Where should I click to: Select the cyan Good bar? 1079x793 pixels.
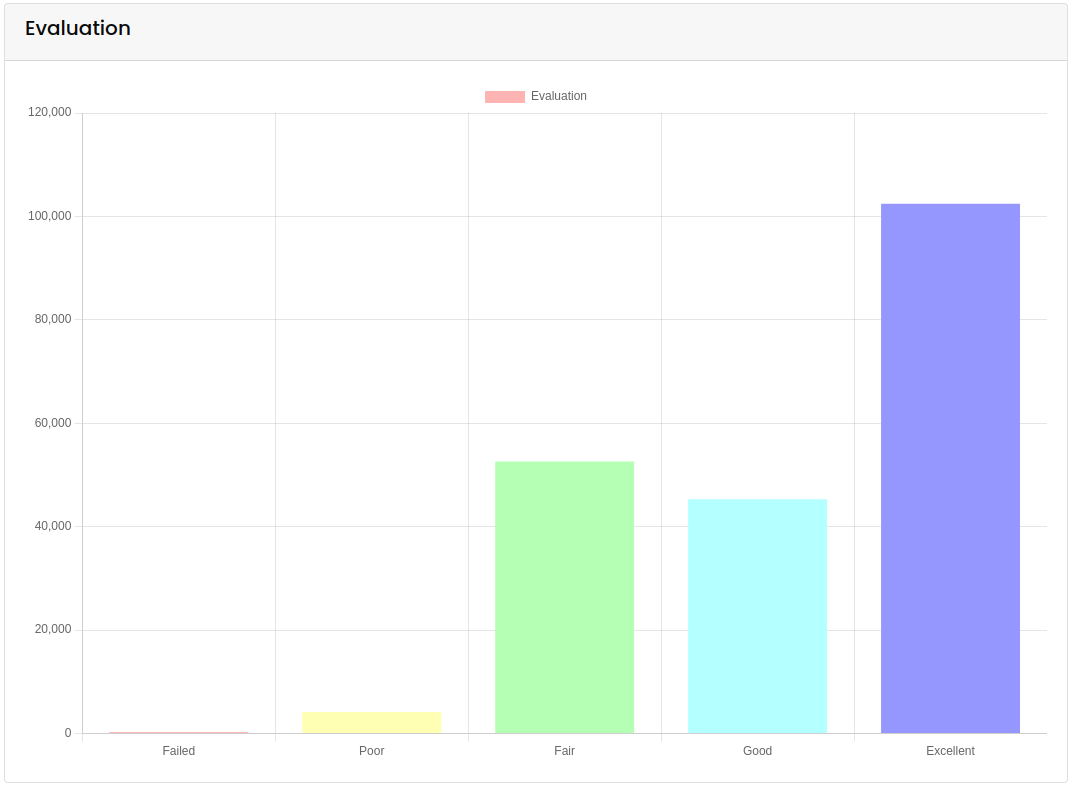click(x=757, y=616)
